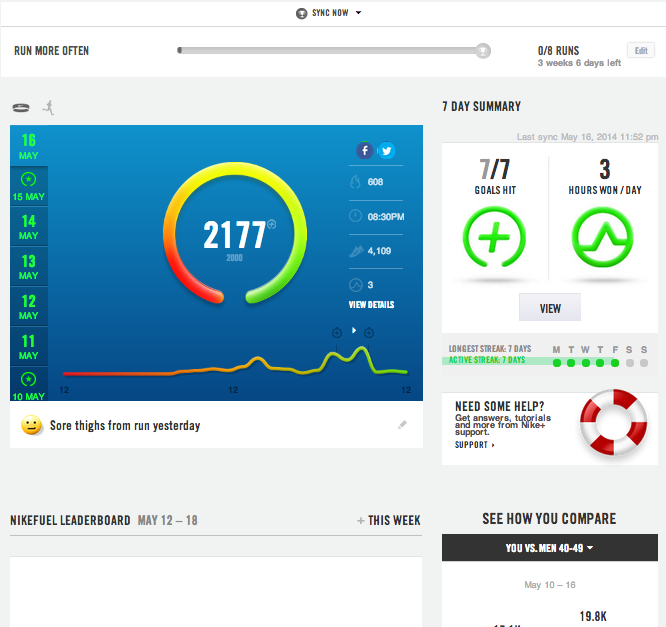The height and width of the screenshot is (627, 666).
Task: Open the Support link
Action: [x=474, y=445]
